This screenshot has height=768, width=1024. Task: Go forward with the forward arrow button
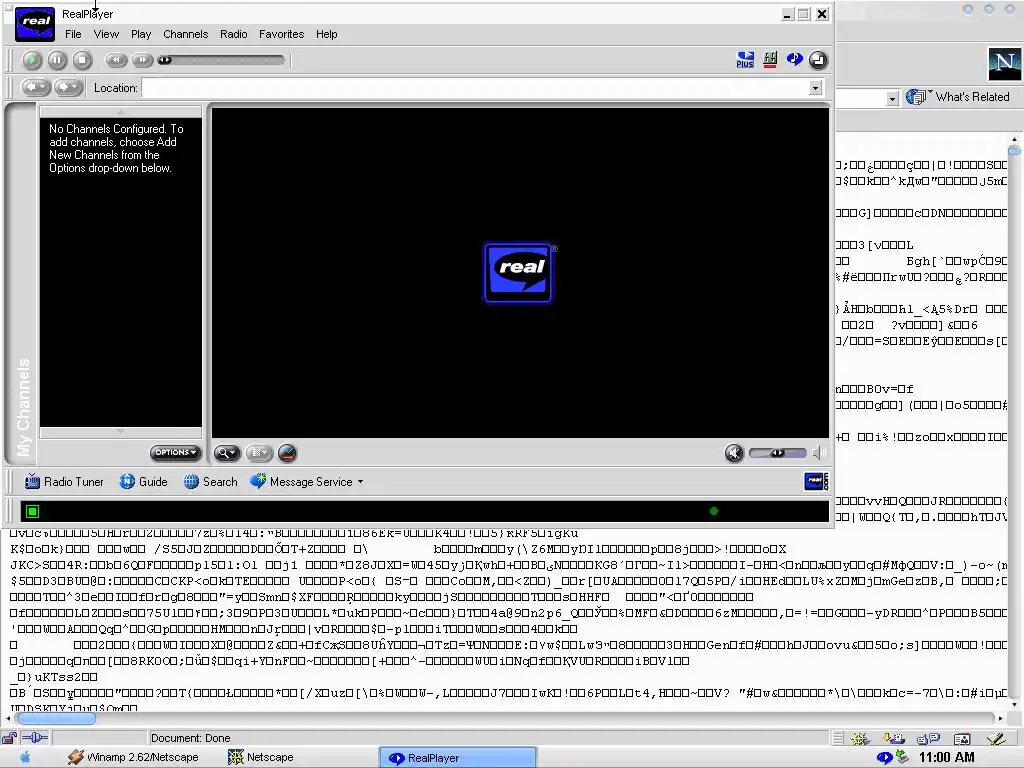[68, 87]
